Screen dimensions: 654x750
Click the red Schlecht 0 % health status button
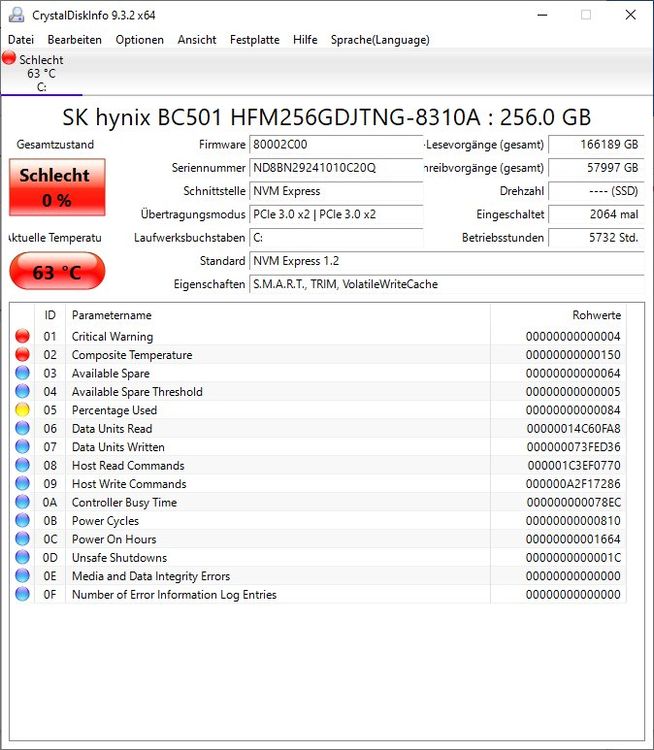tap(57, 187)
